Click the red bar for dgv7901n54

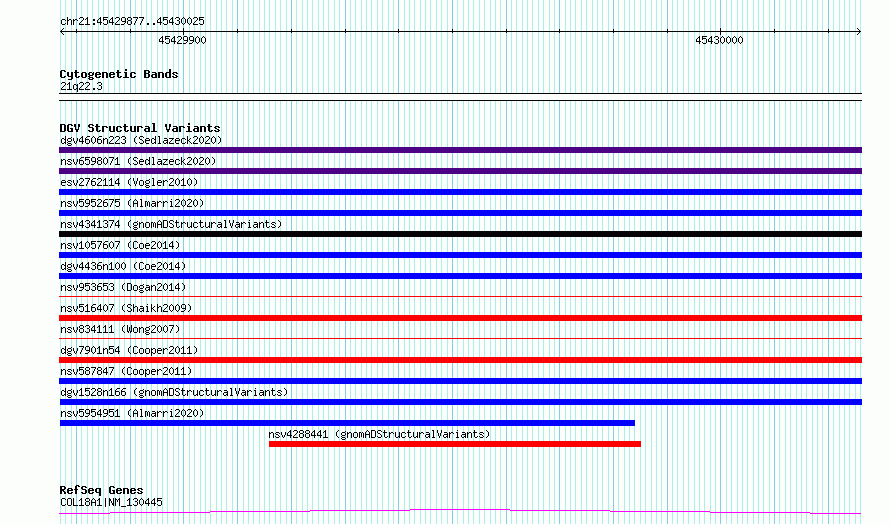point(460,360)
